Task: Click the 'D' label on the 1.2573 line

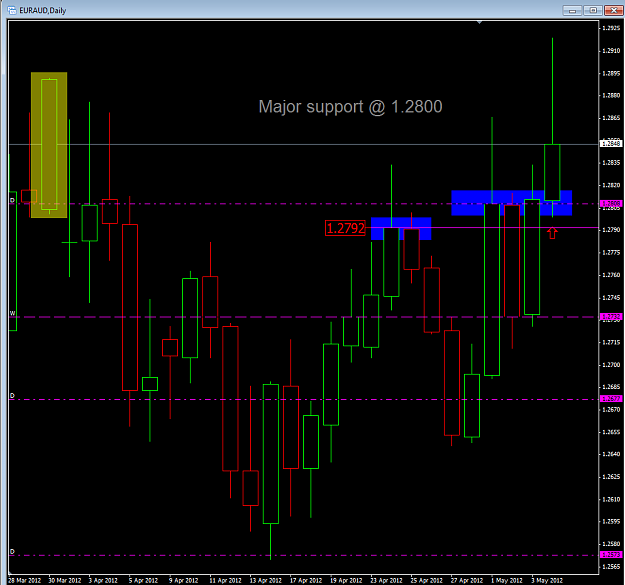Action: (x=12, y=552)
